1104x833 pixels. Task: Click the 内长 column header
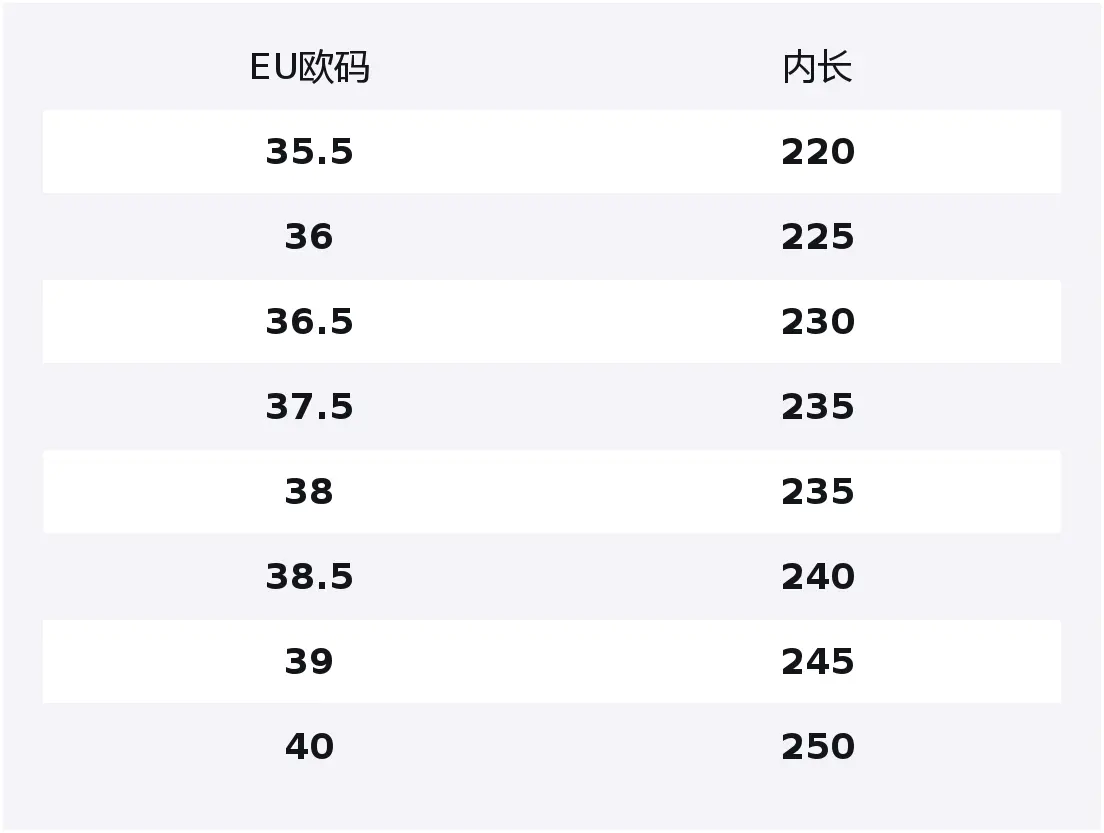pyautogui.click(x=817, y=68)
